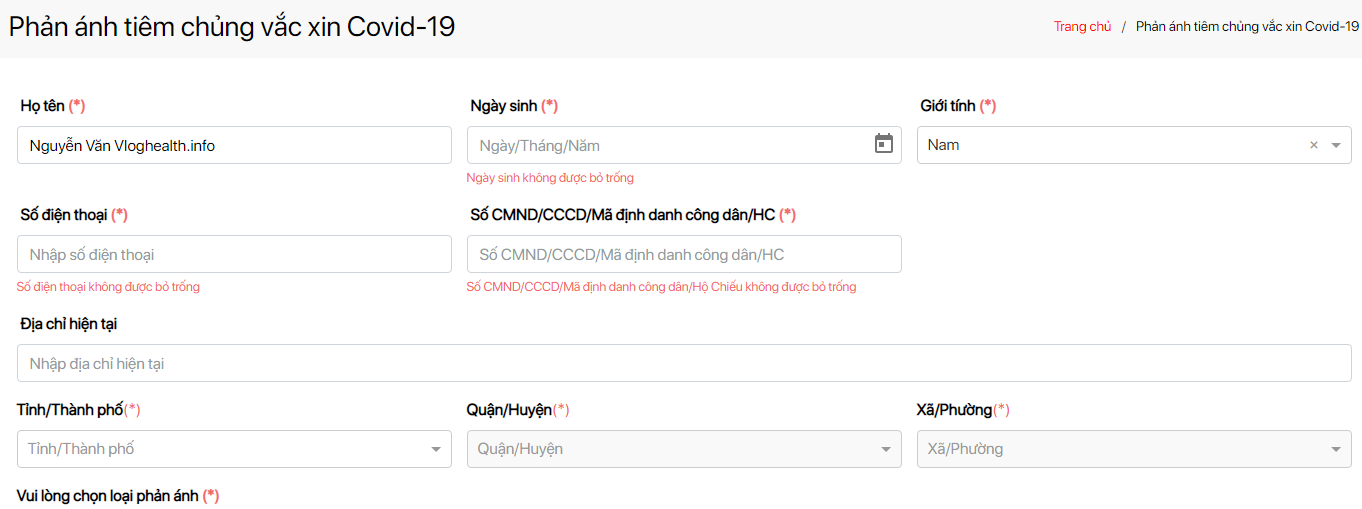This screenshot has width=1362, height=509.
Task: Click the Số điện thoại field label
Action: tap(64, 215)
